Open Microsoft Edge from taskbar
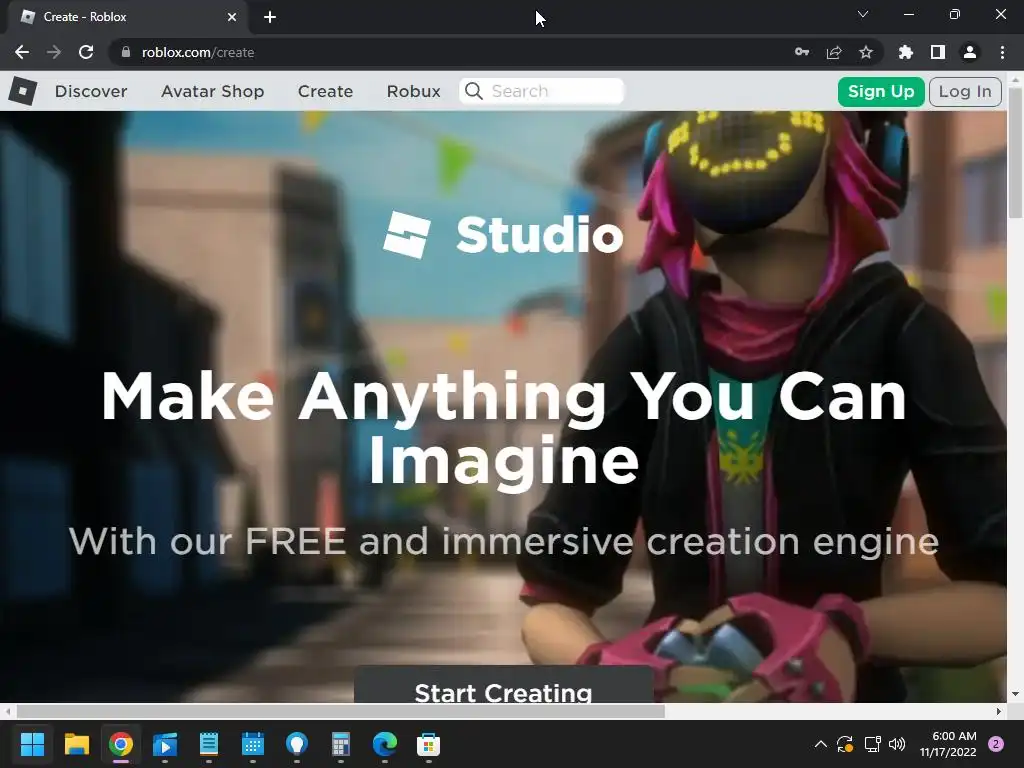The image size is (1024, 768). point(385,744)
